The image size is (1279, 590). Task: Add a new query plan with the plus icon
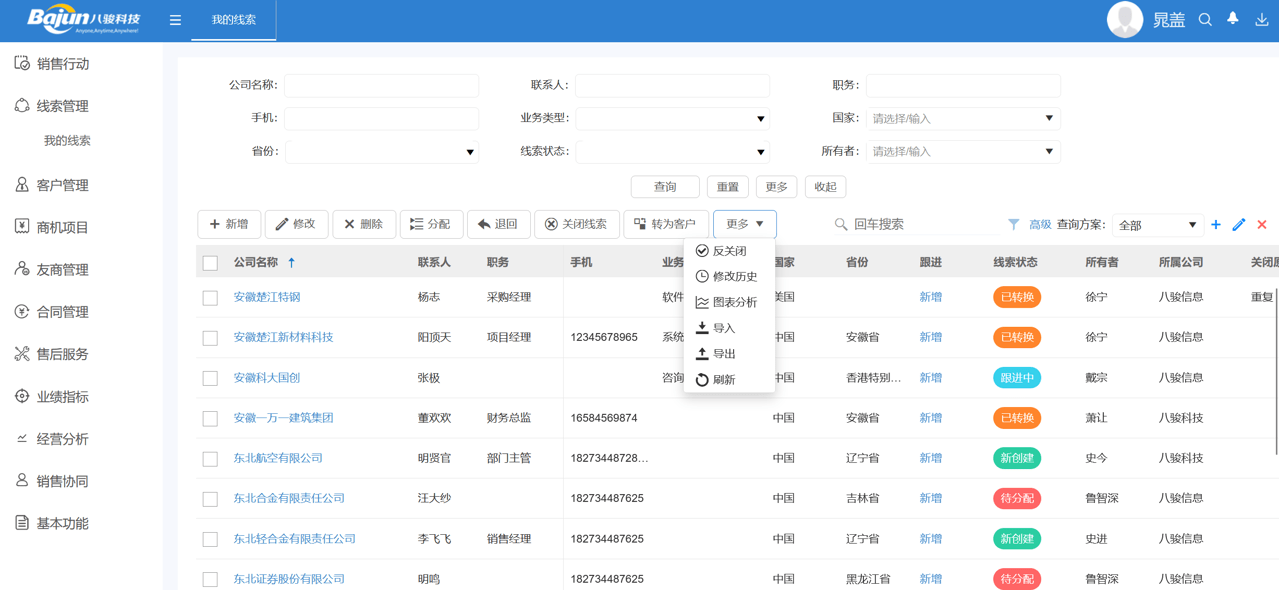(1215, 225)
